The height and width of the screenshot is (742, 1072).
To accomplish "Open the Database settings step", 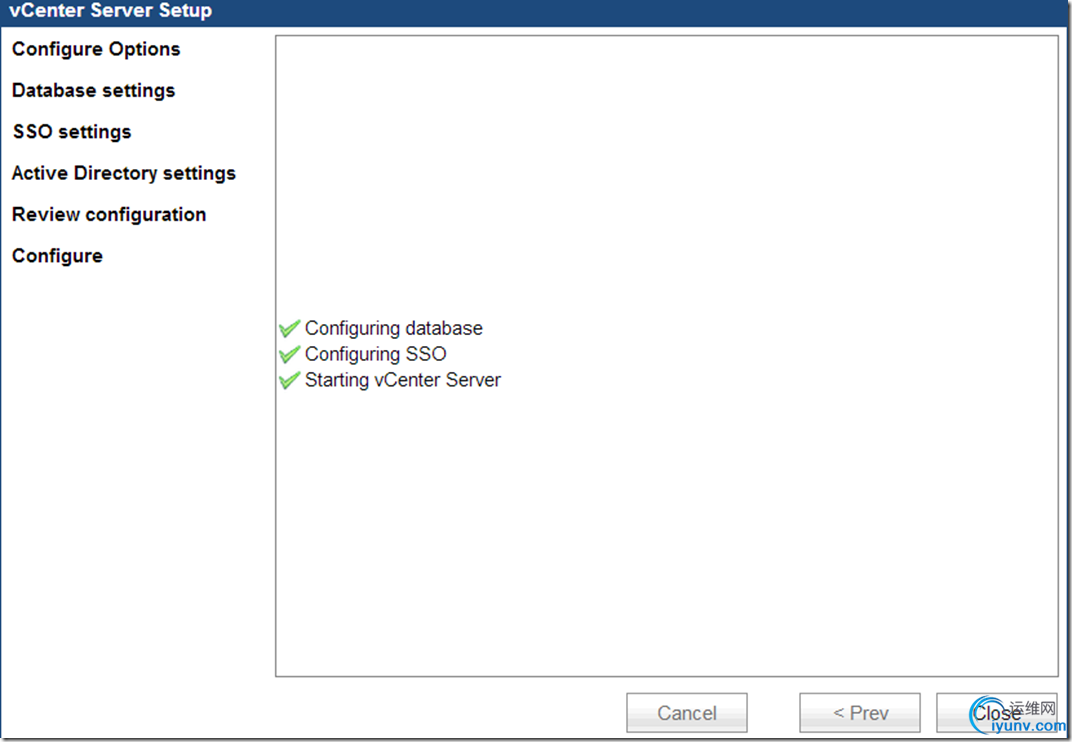I will [x=94, y=90].
